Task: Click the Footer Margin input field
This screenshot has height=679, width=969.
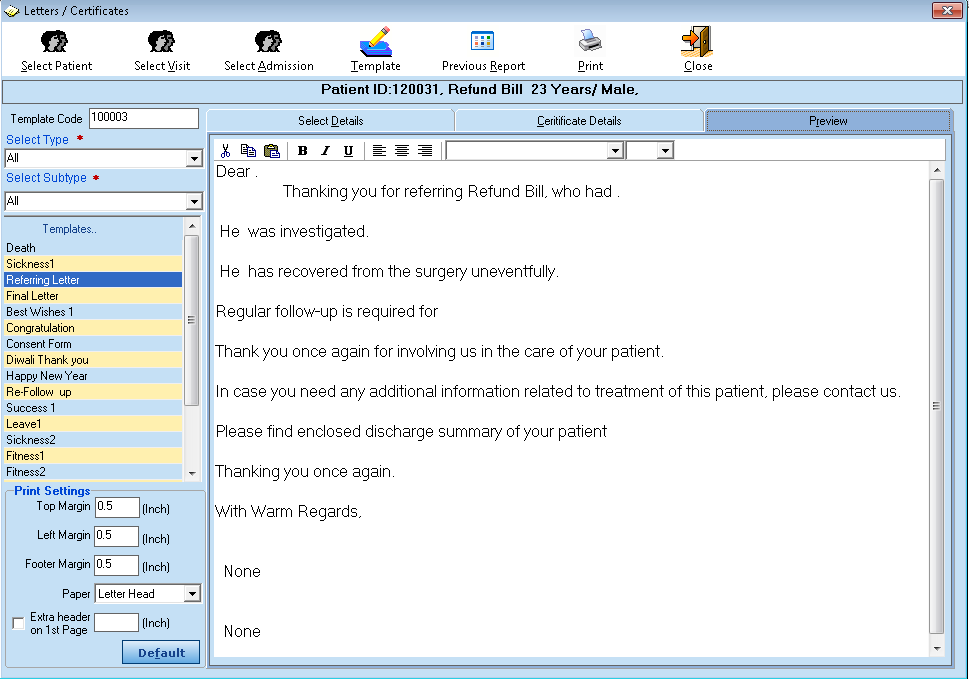Action: coord(116,565)
